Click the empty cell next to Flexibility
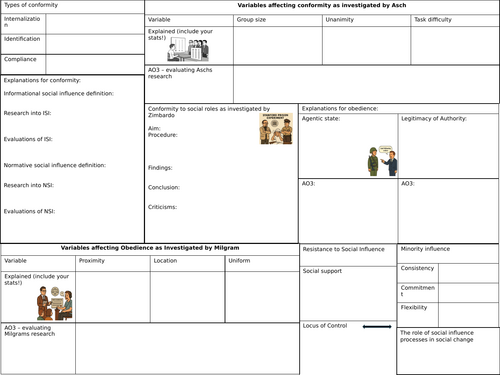Image resolution: width=500 pixels, height=375 pixels. pyautogui.click(x=469, y=315)
